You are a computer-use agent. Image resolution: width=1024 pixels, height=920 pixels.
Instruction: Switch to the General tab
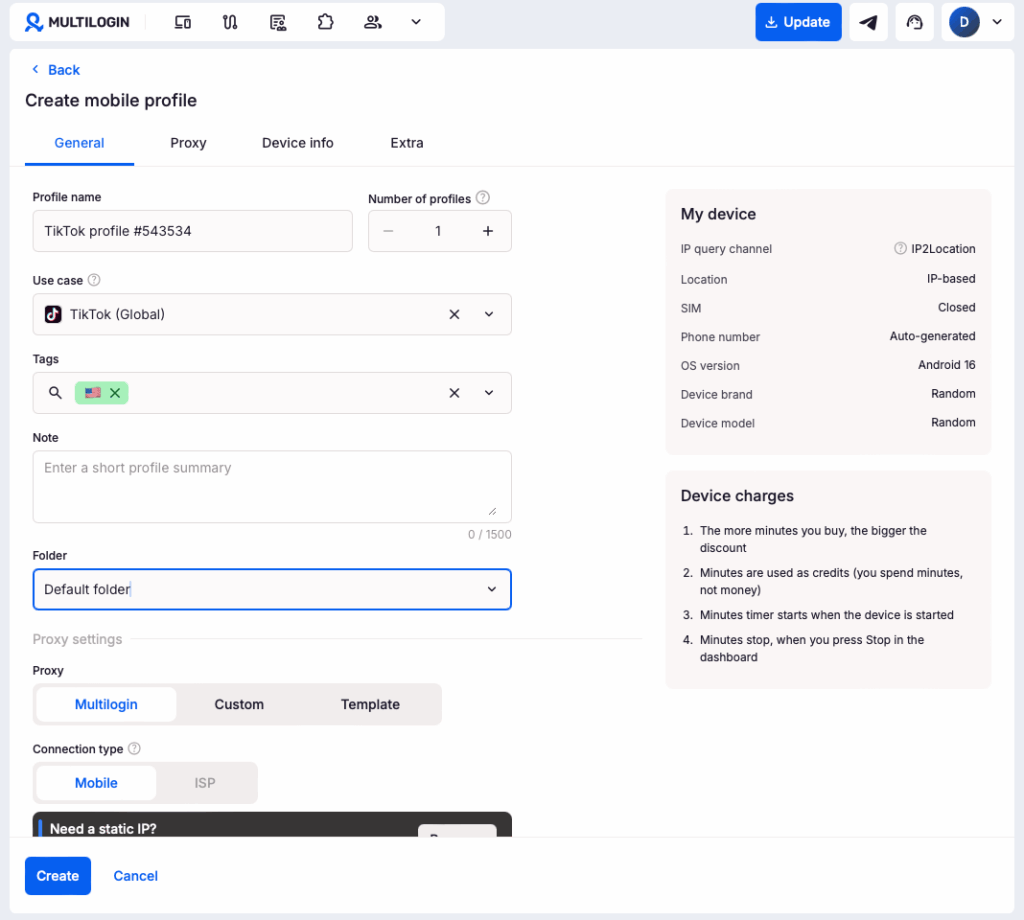[79, 143]
